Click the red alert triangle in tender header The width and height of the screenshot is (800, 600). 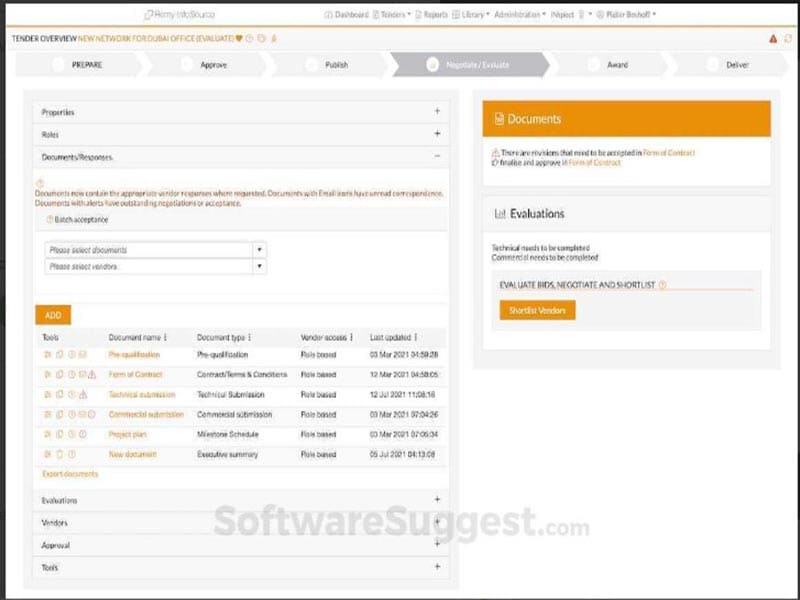point(773,39)
